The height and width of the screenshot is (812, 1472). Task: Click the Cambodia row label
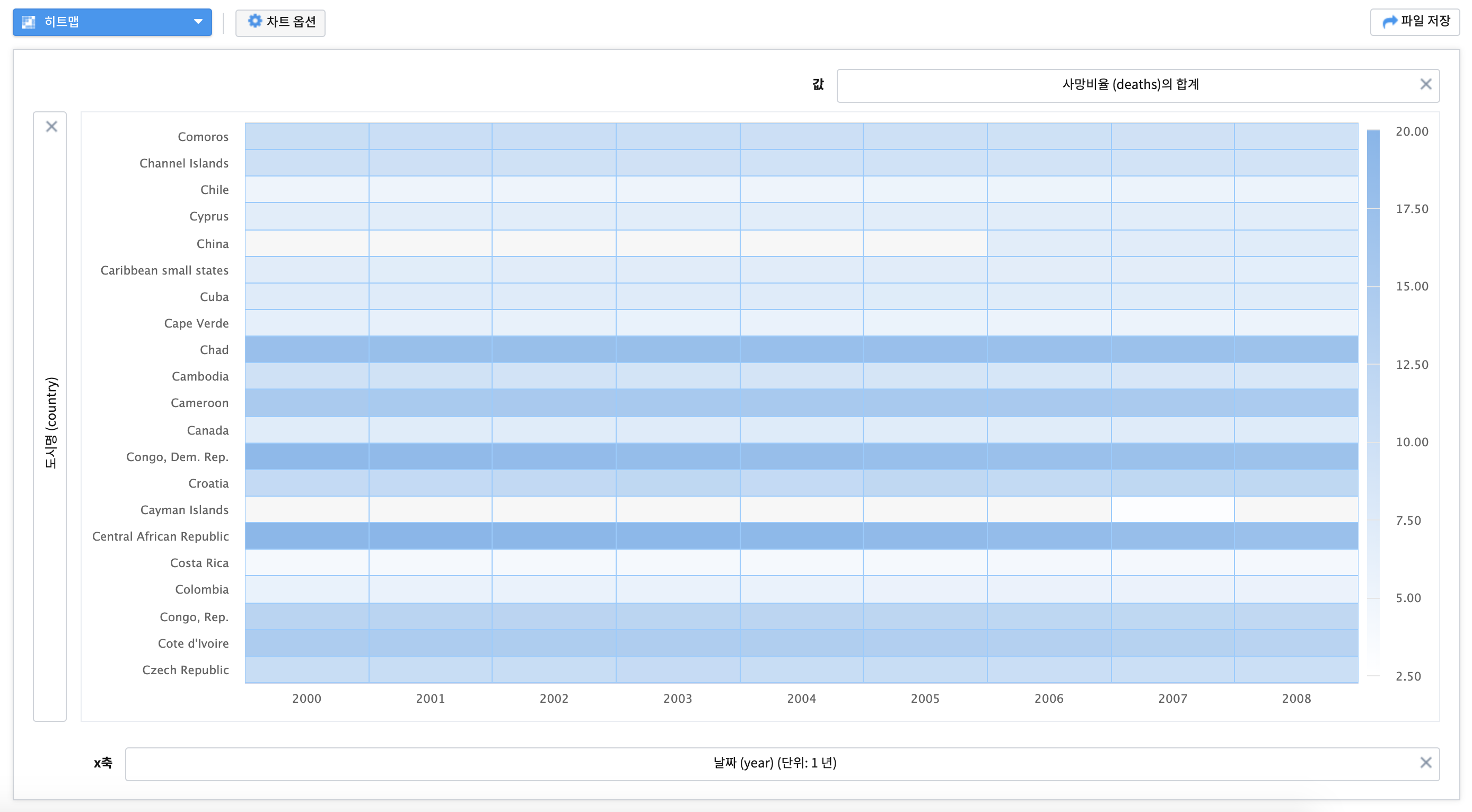coord(200,376)
